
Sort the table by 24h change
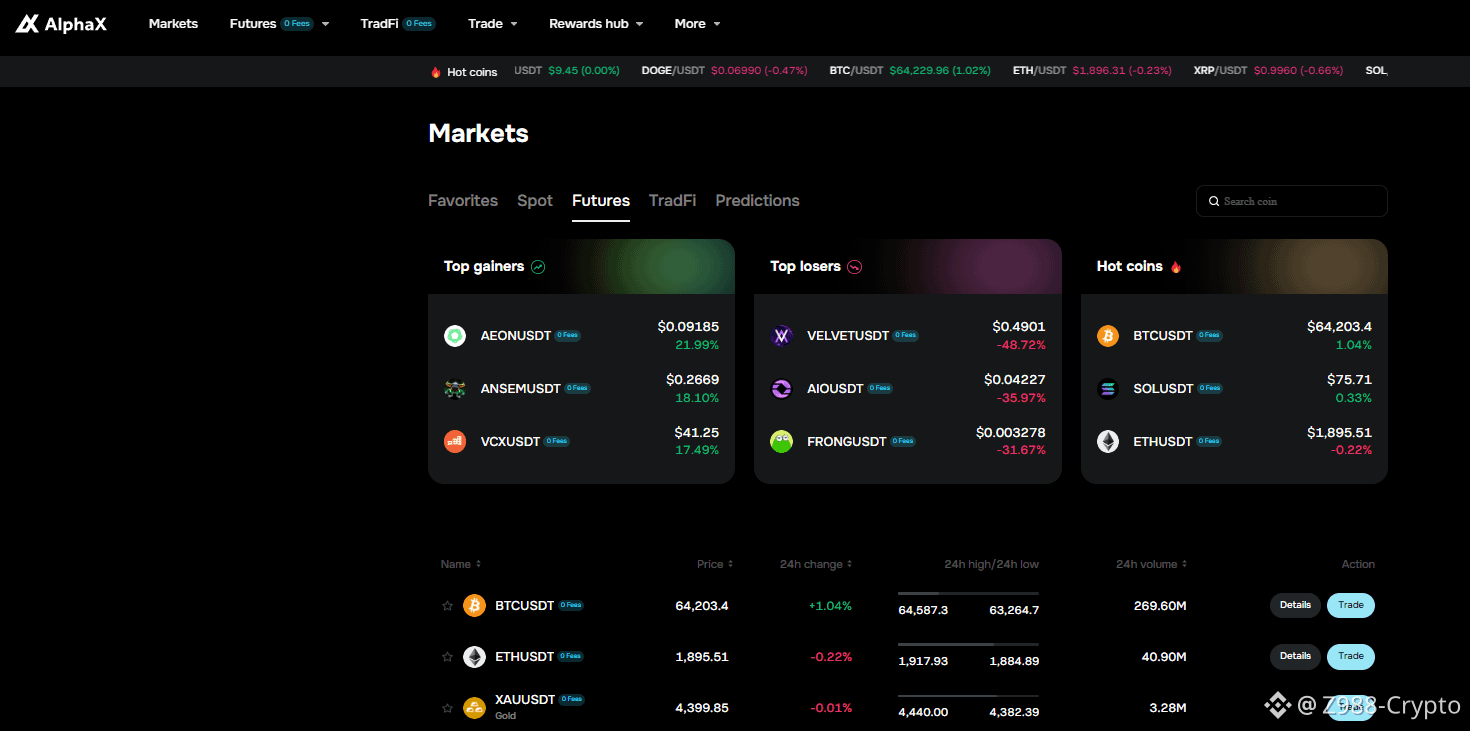[816, 564]
